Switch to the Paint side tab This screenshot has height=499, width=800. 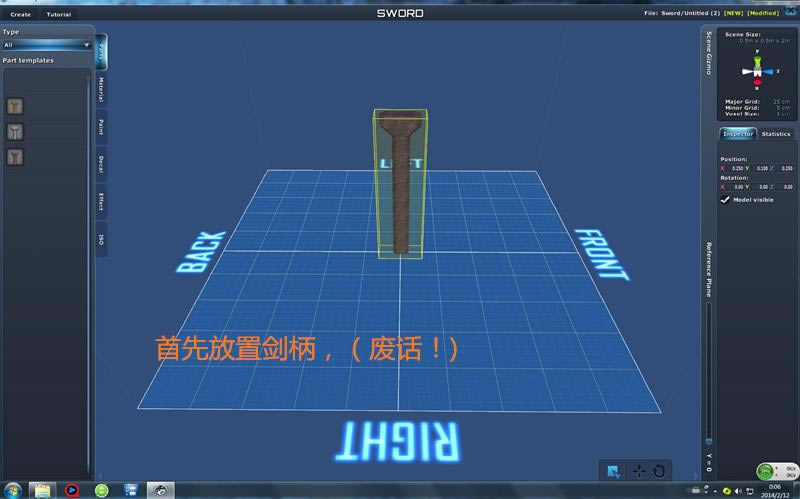(x=101, y=126)
